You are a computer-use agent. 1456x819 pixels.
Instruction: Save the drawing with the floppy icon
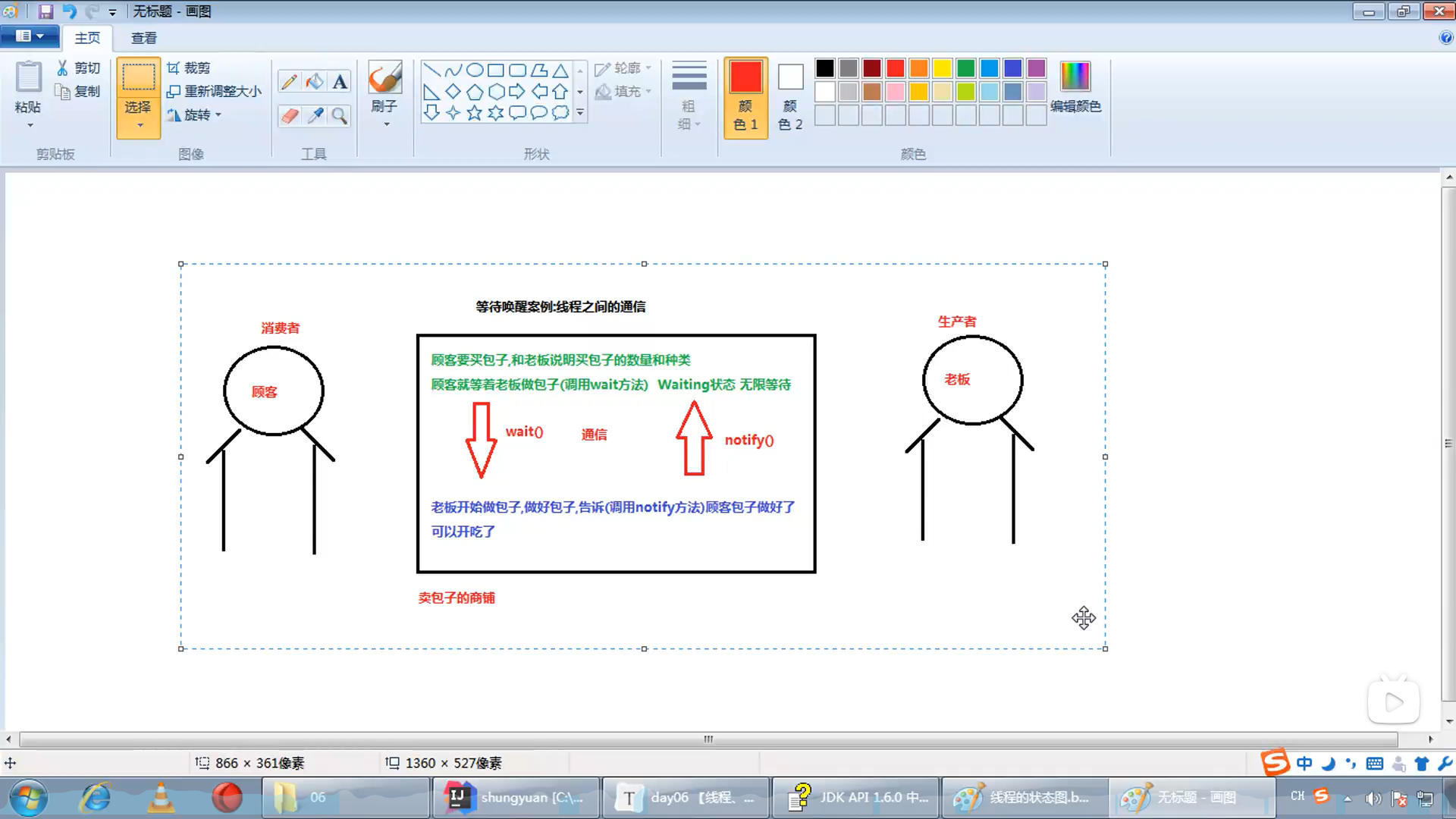point(45,11)
